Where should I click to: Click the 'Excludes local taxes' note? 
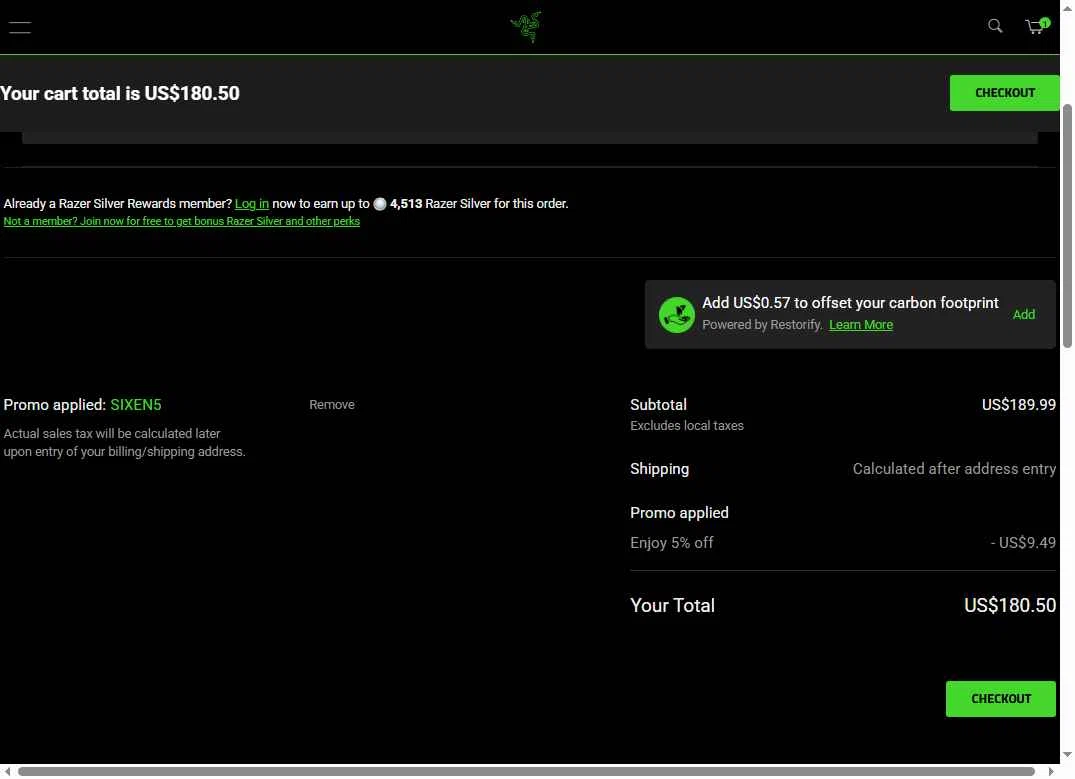[686, 425]
